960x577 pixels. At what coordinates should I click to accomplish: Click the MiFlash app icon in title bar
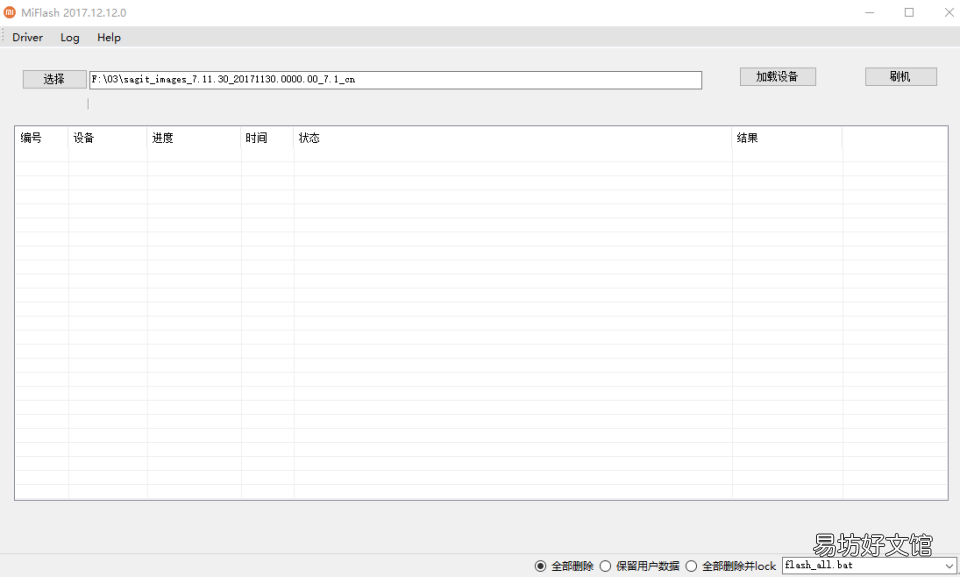(10, 12)
